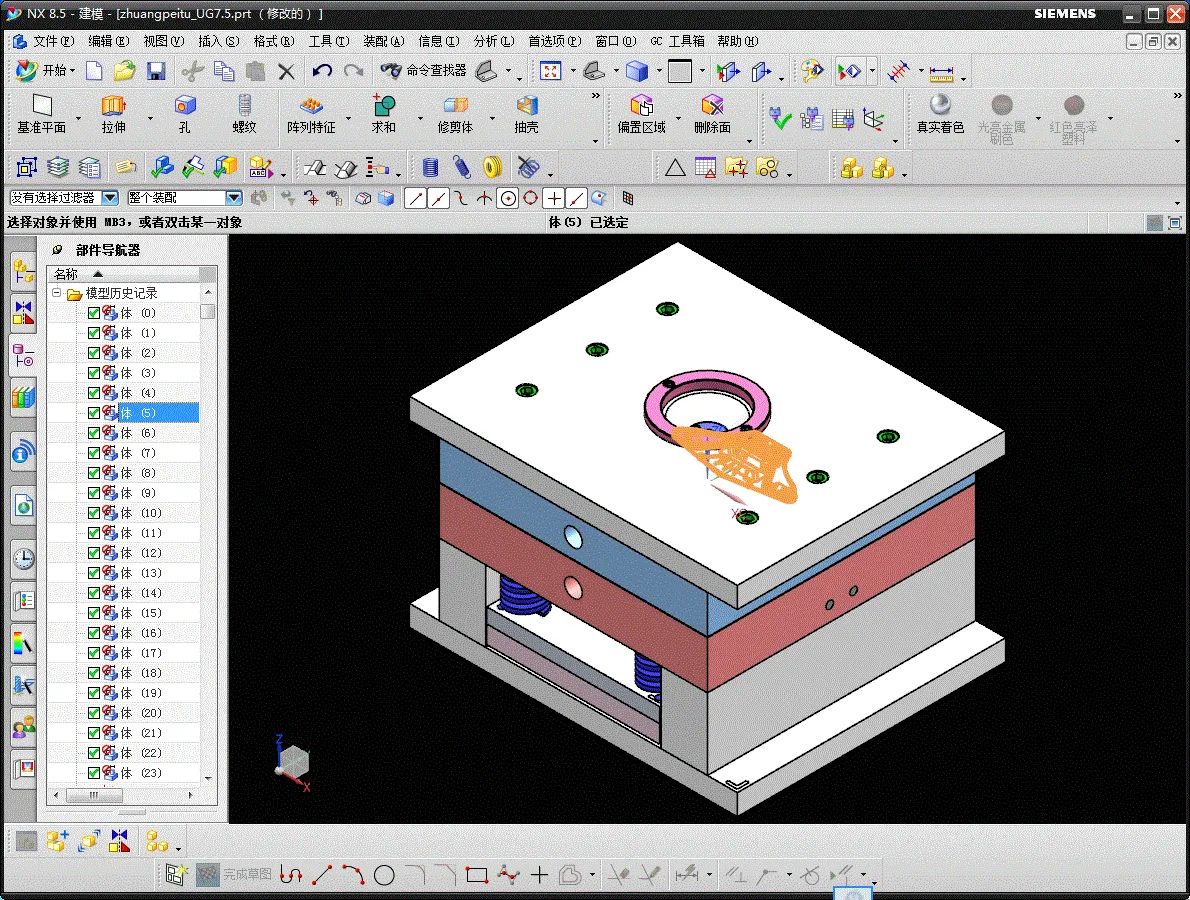Open the 视图(V) menu
This screenshot has width=1190, height=900.
(x=164, y=41)
